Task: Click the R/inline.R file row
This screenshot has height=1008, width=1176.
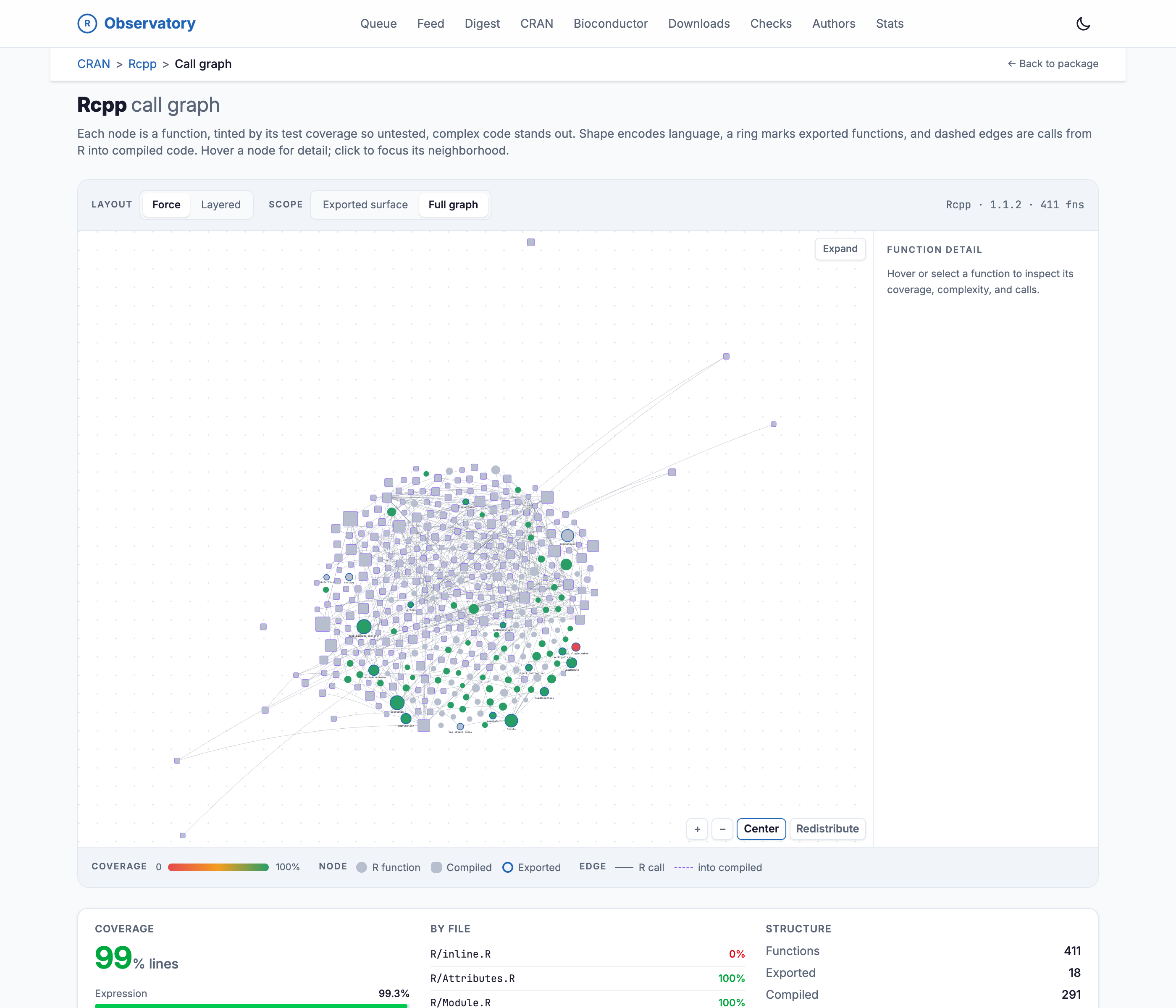Action: coord(588,954)
